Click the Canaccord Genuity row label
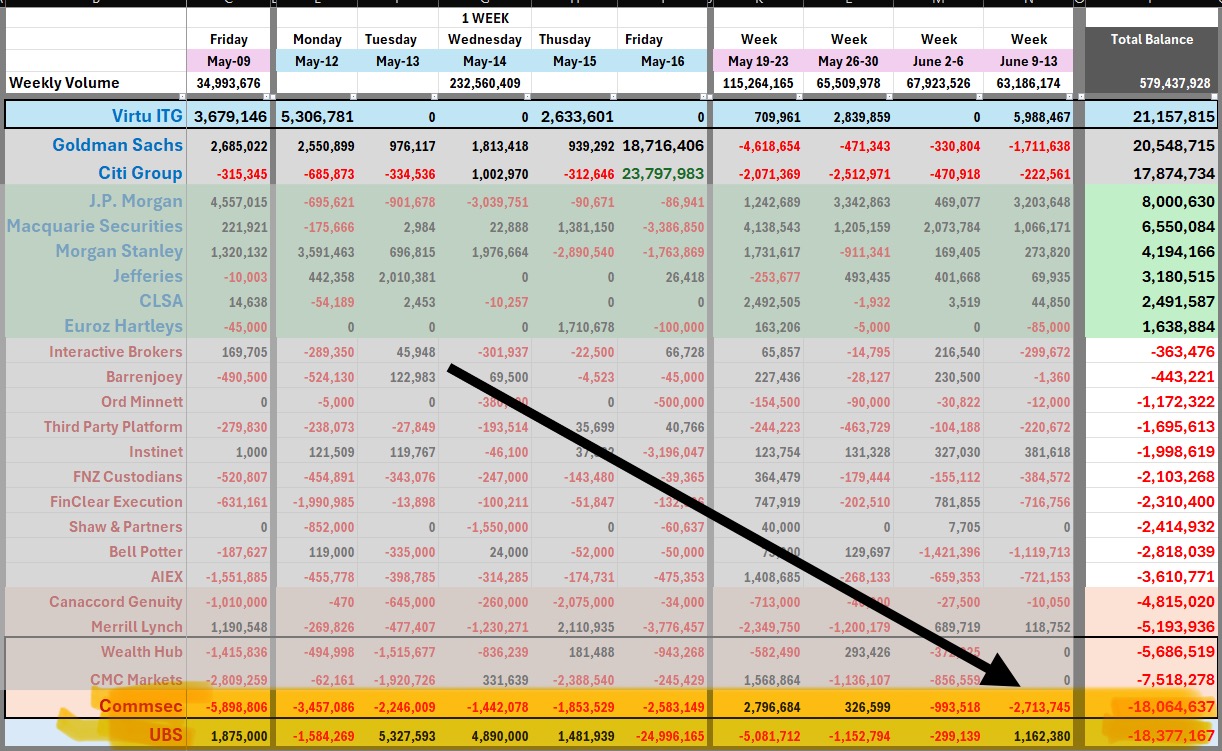Image resolution: width=1222 pixels, height=751 pixels. (116, 602)
